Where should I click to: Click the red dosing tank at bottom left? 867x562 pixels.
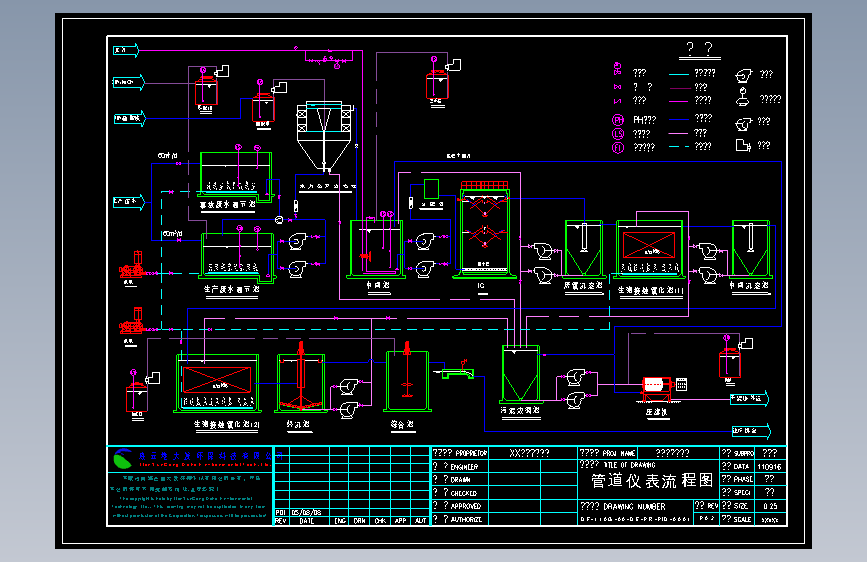pos(137,397)
